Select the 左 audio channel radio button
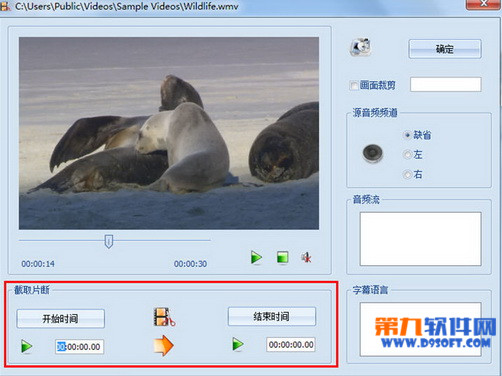 click(x=407, y=155)
